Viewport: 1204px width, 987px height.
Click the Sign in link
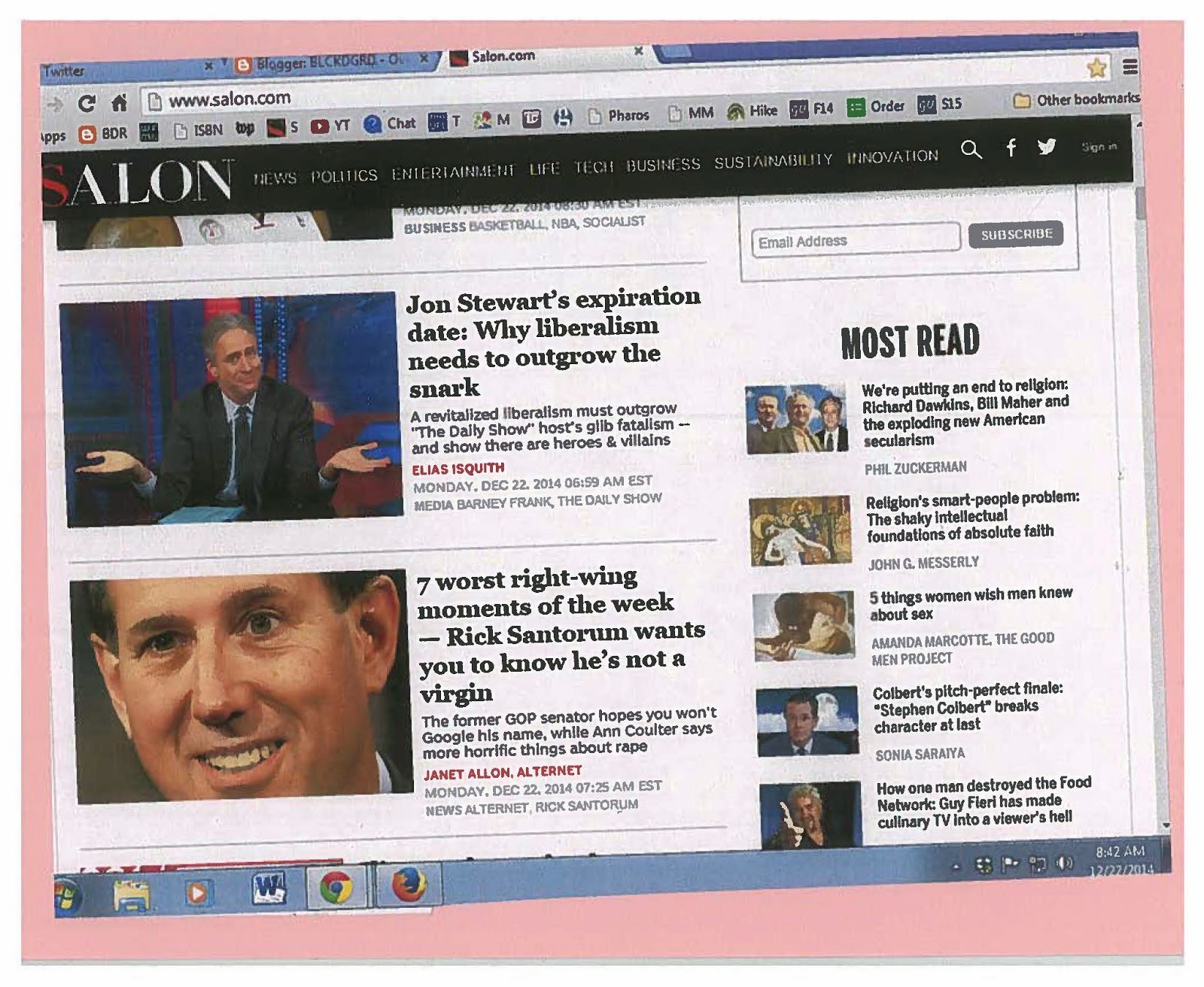[1099, 147]
